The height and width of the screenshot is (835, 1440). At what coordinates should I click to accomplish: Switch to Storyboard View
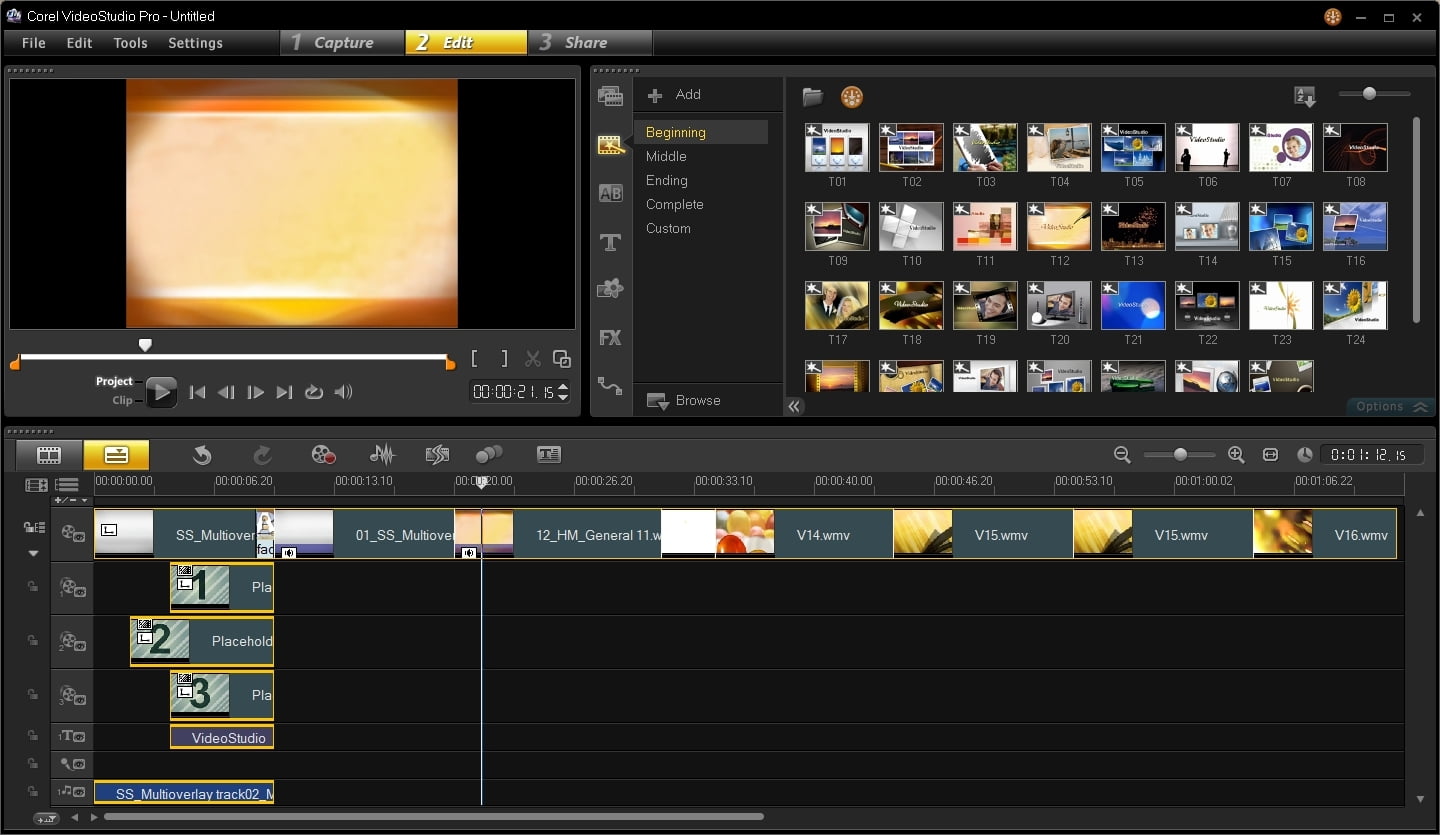[x=49, y=455]
